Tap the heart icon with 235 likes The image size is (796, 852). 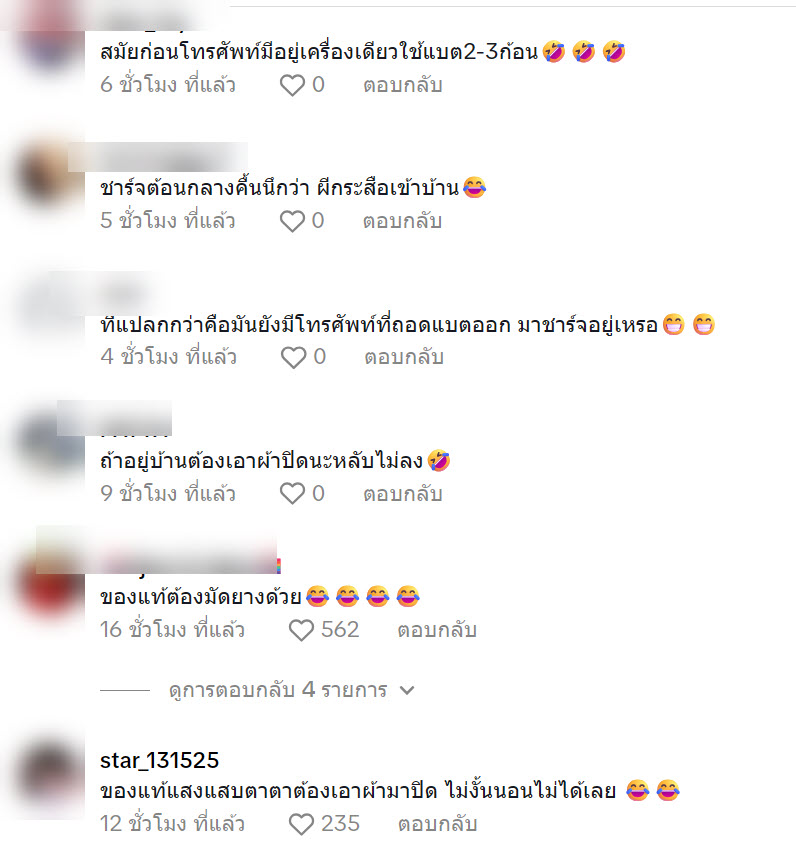click(301, 824)
